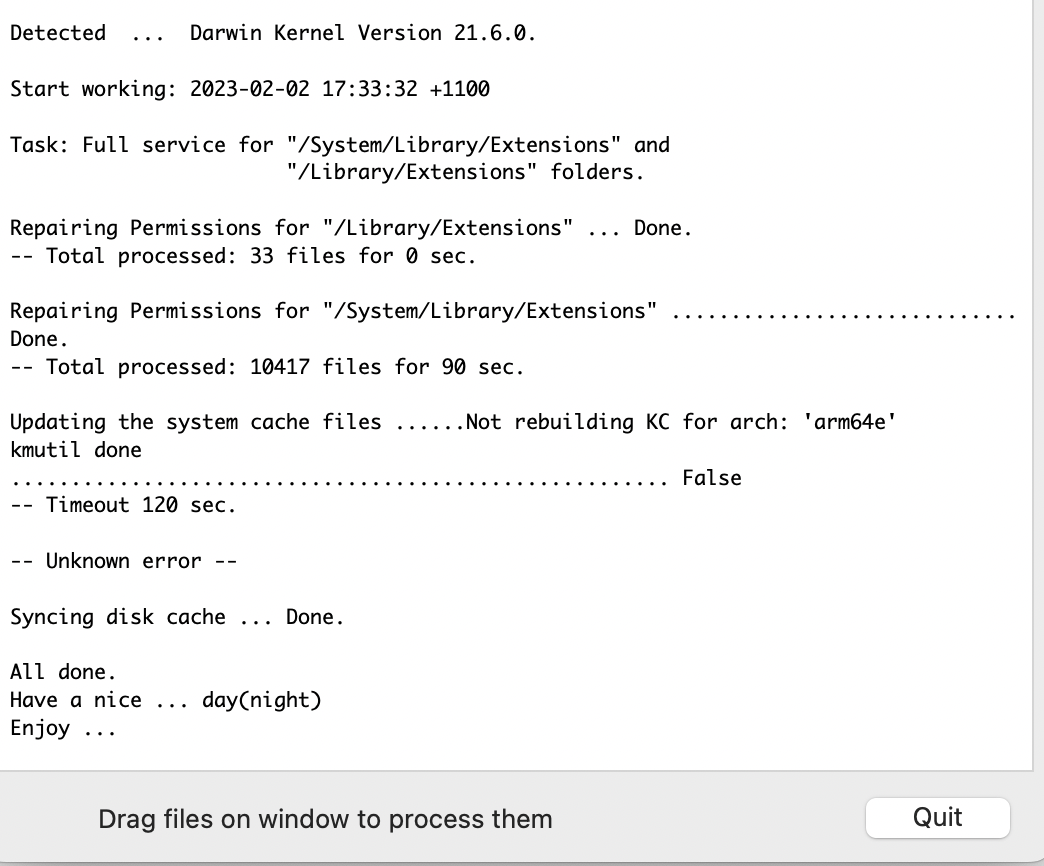Click the "All done." line
Screen dimensions: 1044x866
(63, 672)
